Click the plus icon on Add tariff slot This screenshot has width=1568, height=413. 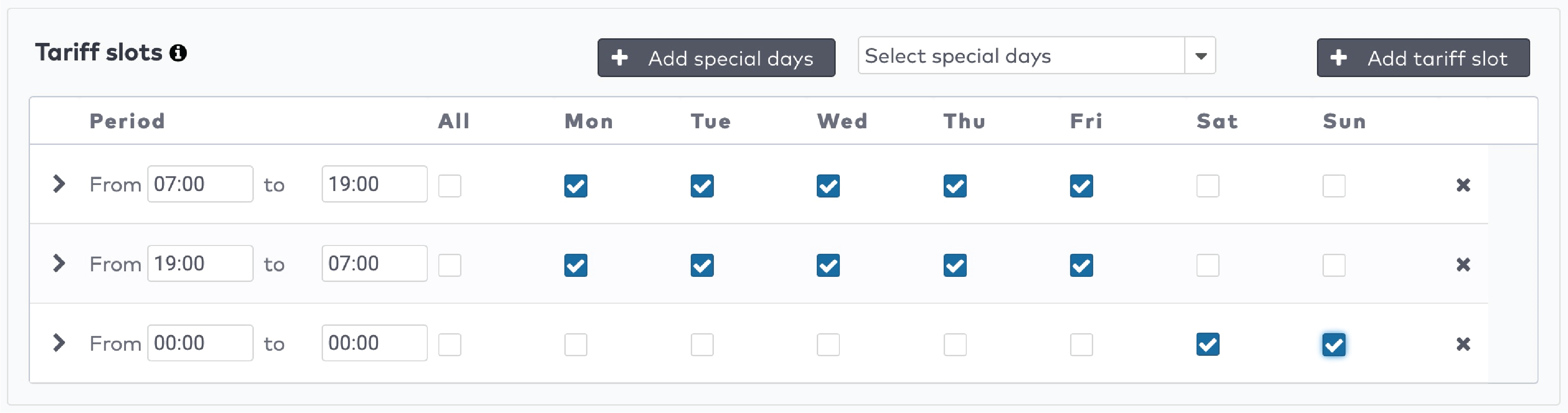click(1339, 58)
